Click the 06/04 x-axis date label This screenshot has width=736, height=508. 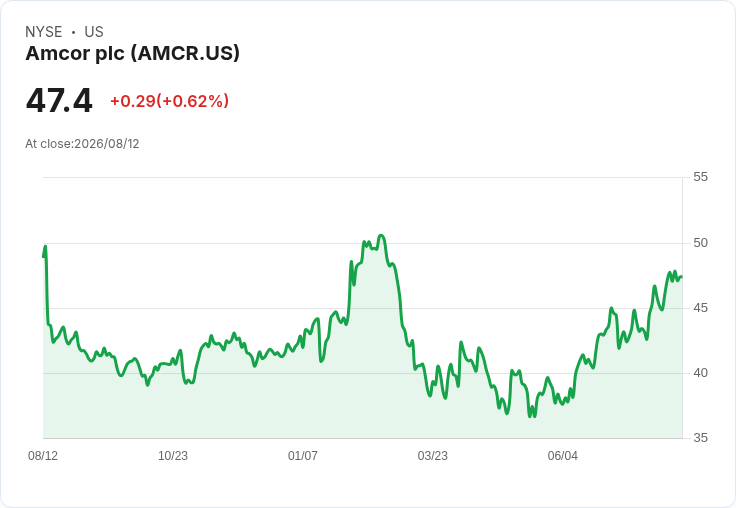563,455
